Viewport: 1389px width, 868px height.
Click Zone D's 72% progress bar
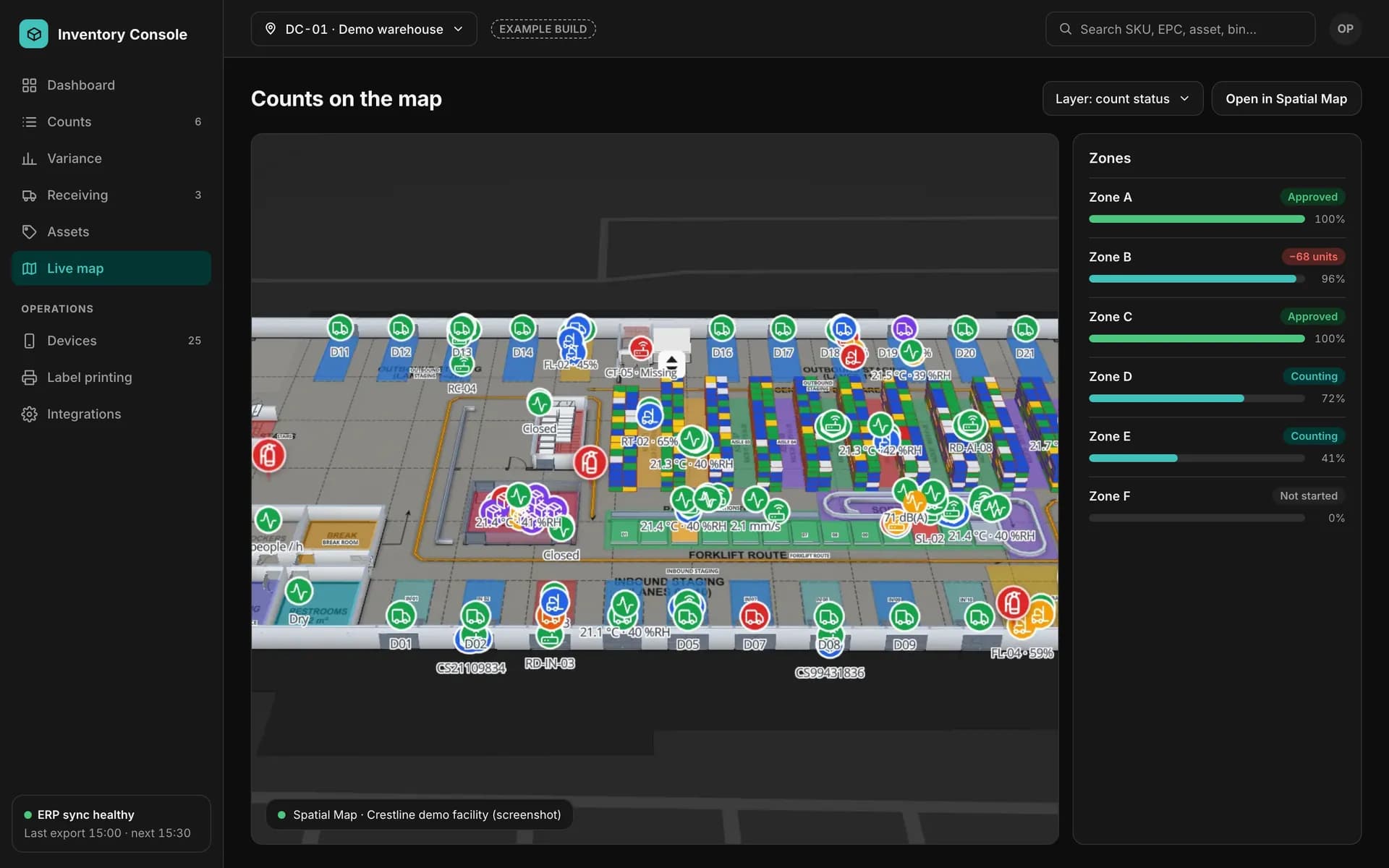(x=1197, y=399)
